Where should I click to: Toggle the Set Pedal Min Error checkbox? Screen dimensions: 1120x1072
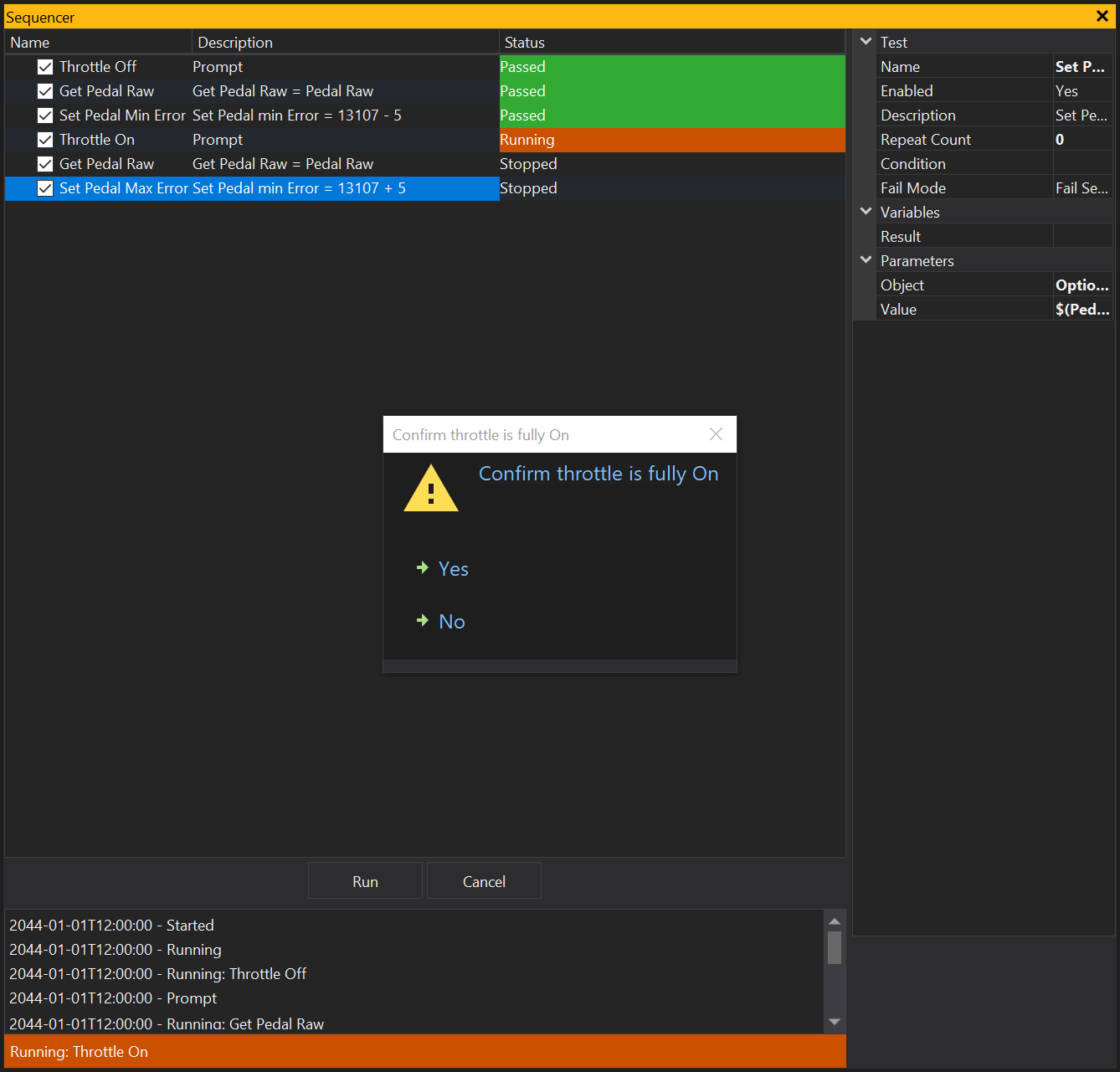coord(45,115)
